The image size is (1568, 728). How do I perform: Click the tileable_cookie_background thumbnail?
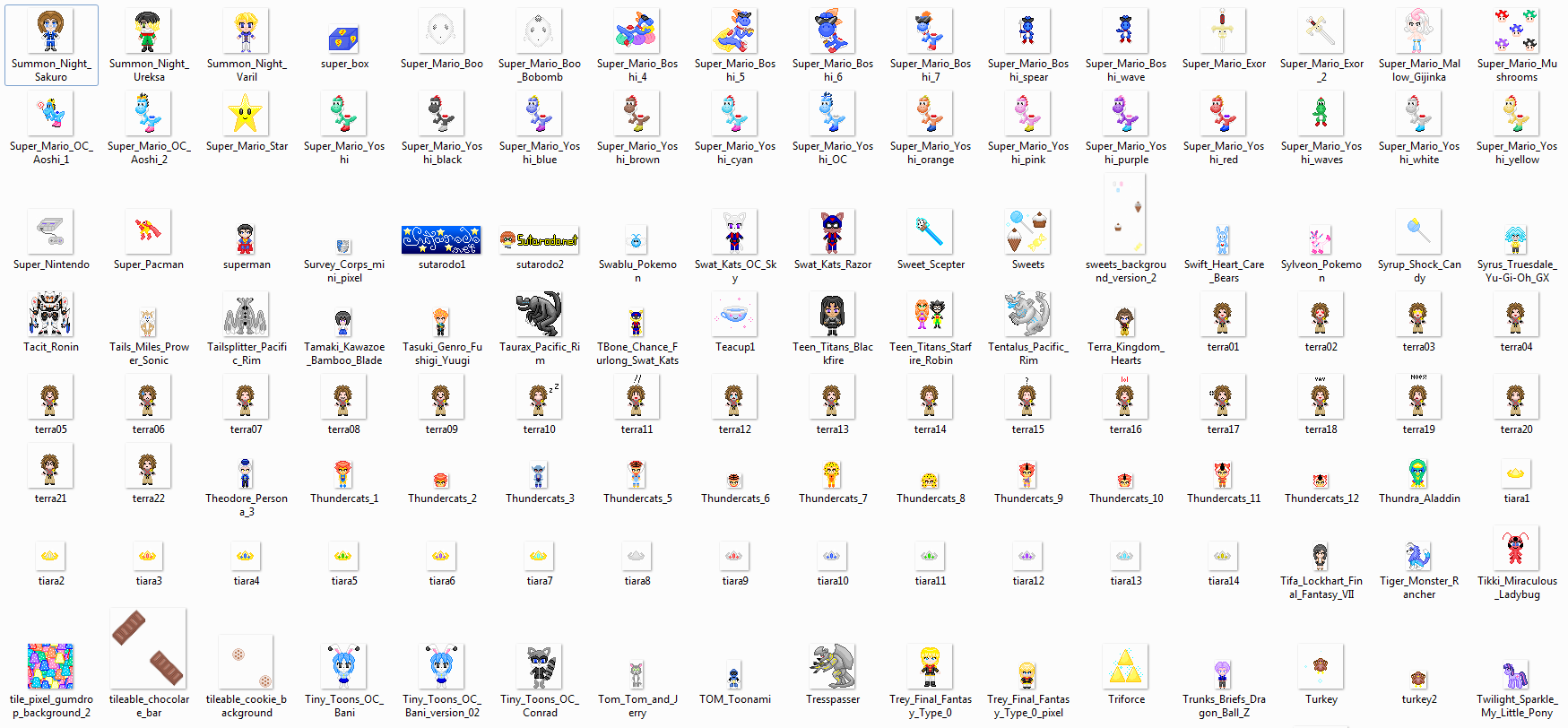(x=247, y=662)
